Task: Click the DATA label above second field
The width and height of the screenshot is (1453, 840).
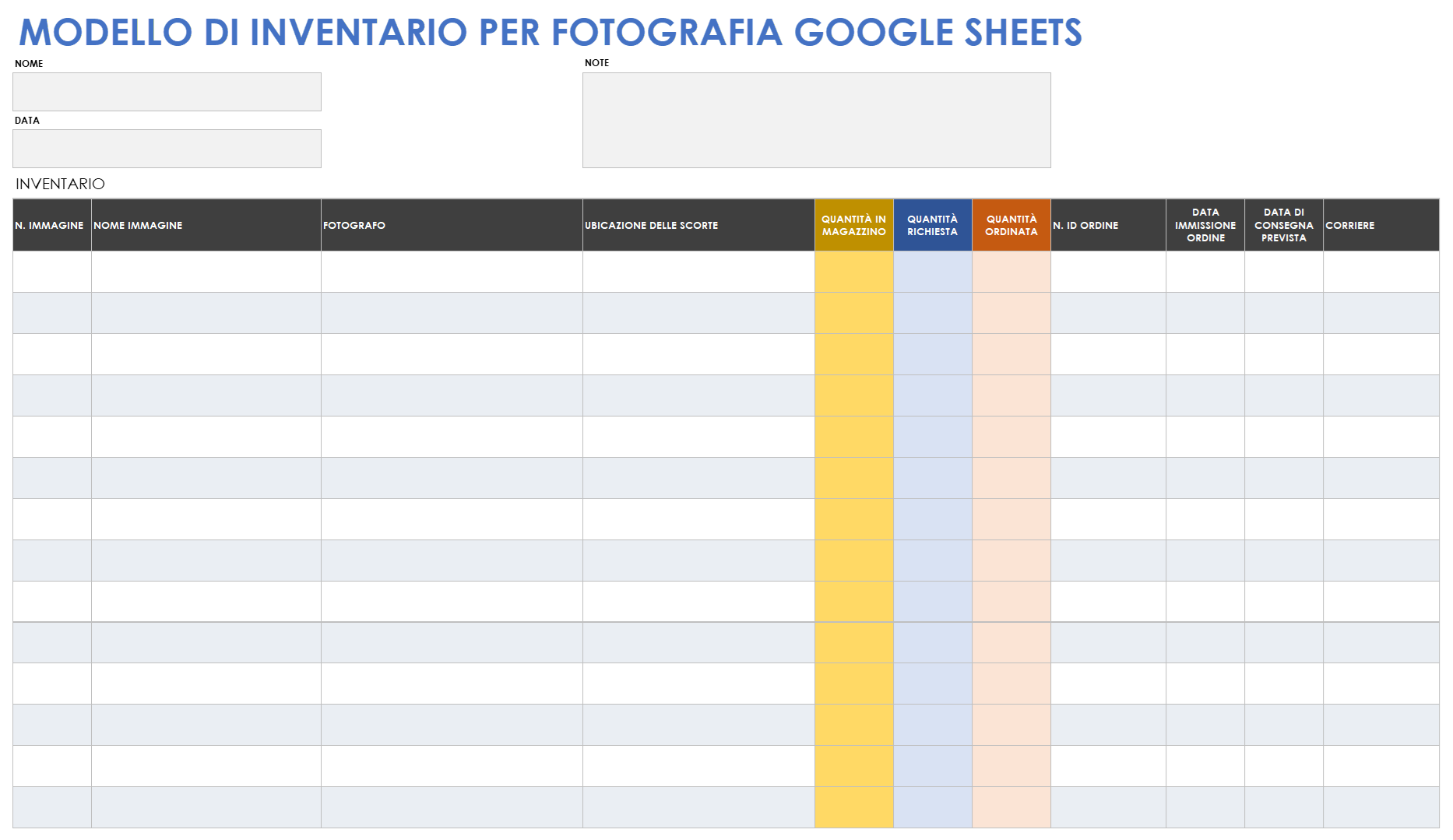Action: click(27, 121)
